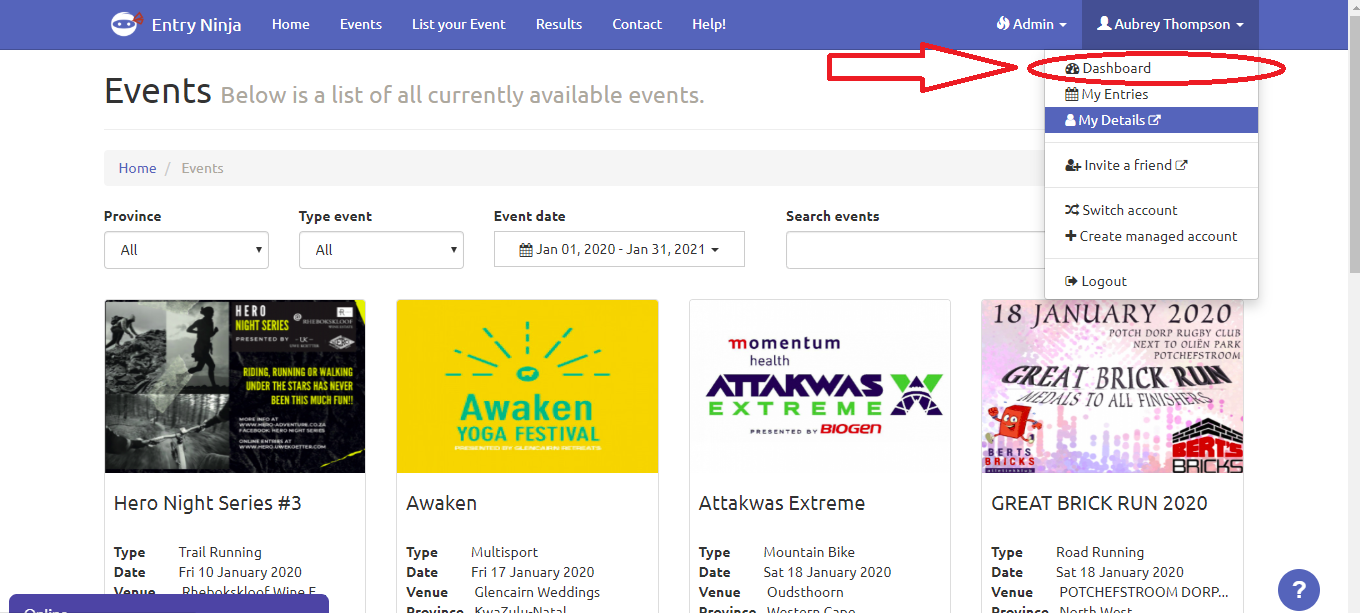Screen dimensions: 1360x613
Task: Click the Entry Ninja brand name
Action: [196, 24]
